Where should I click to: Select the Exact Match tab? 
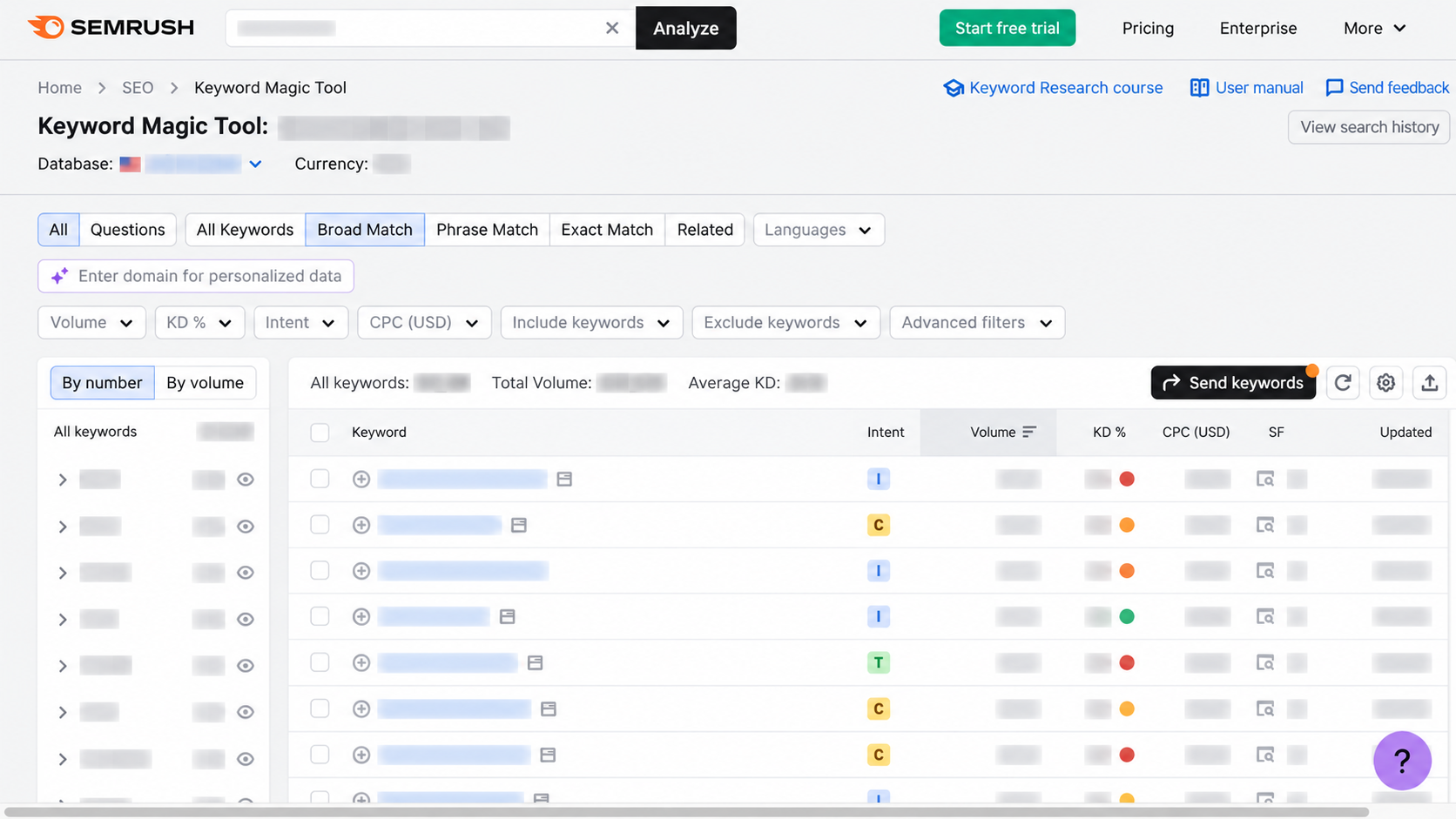coord(607,230)
